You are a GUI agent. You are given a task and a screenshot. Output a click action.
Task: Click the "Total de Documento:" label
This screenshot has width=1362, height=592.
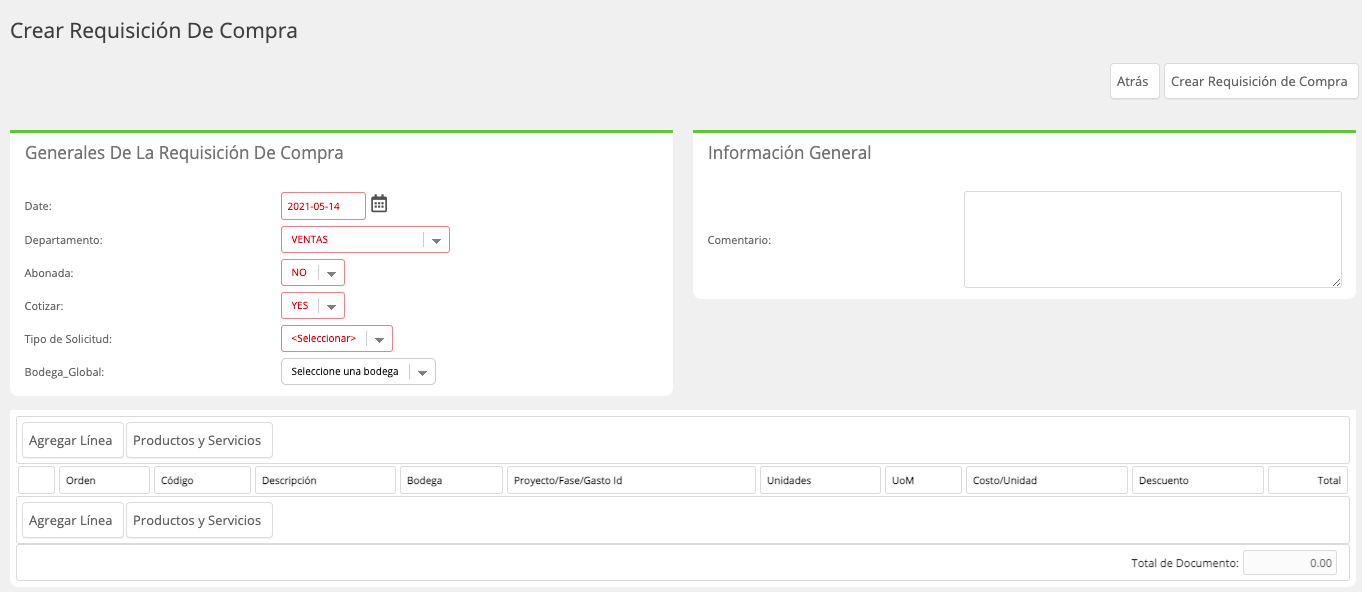[1185, 563]
